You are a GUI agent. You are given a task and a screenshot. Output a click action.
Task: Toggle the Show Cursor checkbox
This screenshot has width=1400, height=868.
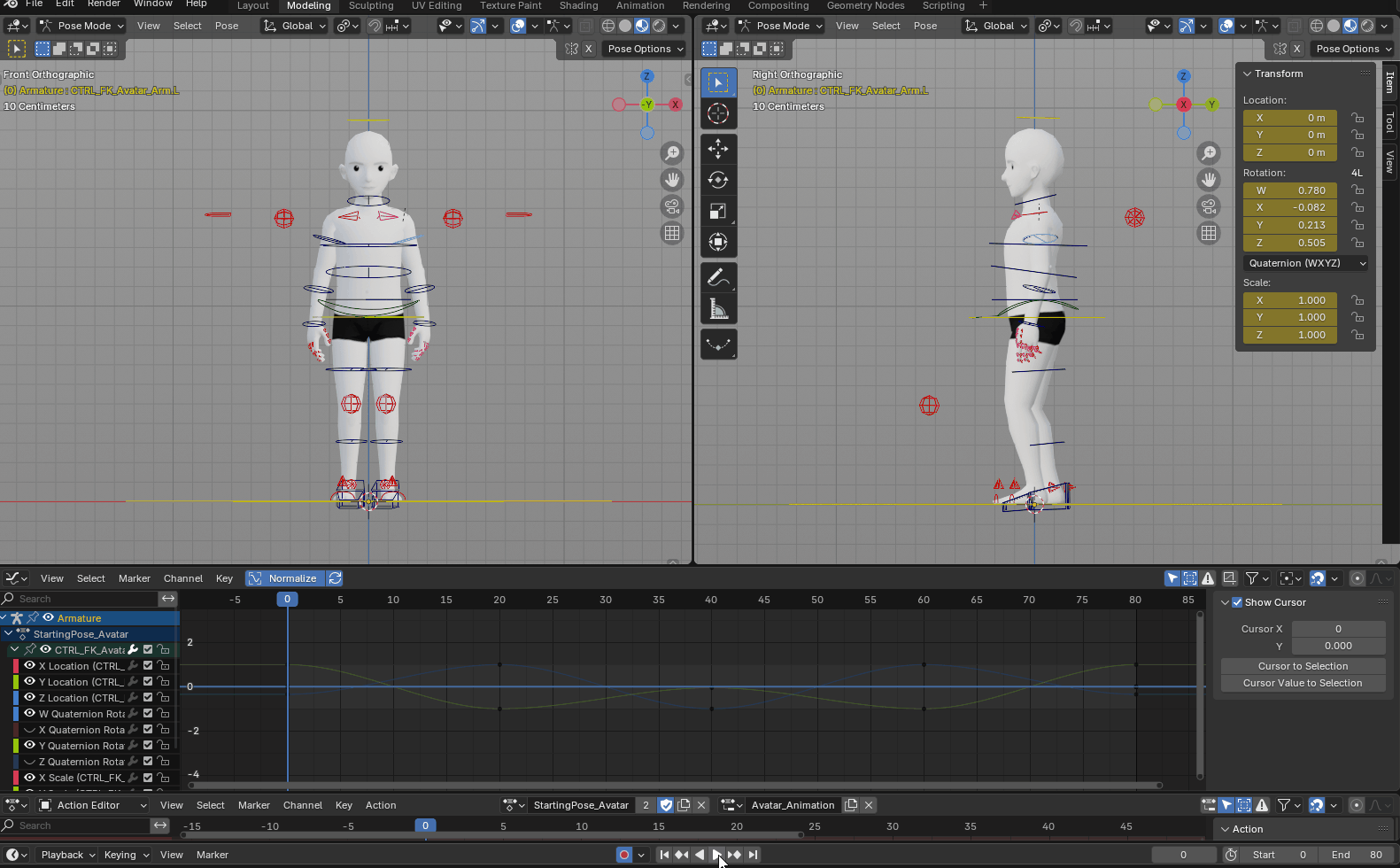point(1237,602)
